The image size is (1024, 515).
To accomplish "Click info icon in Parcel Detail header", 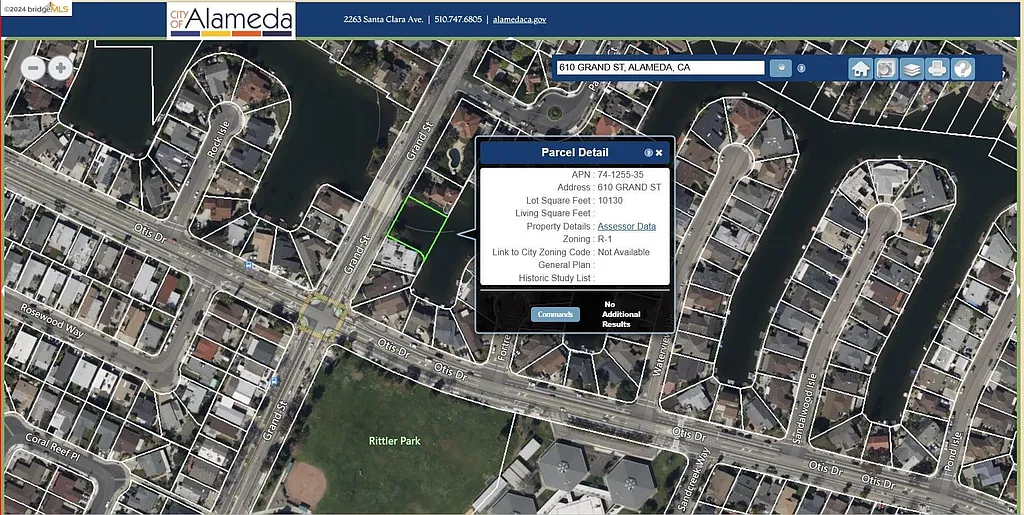I will coord(648,153).
